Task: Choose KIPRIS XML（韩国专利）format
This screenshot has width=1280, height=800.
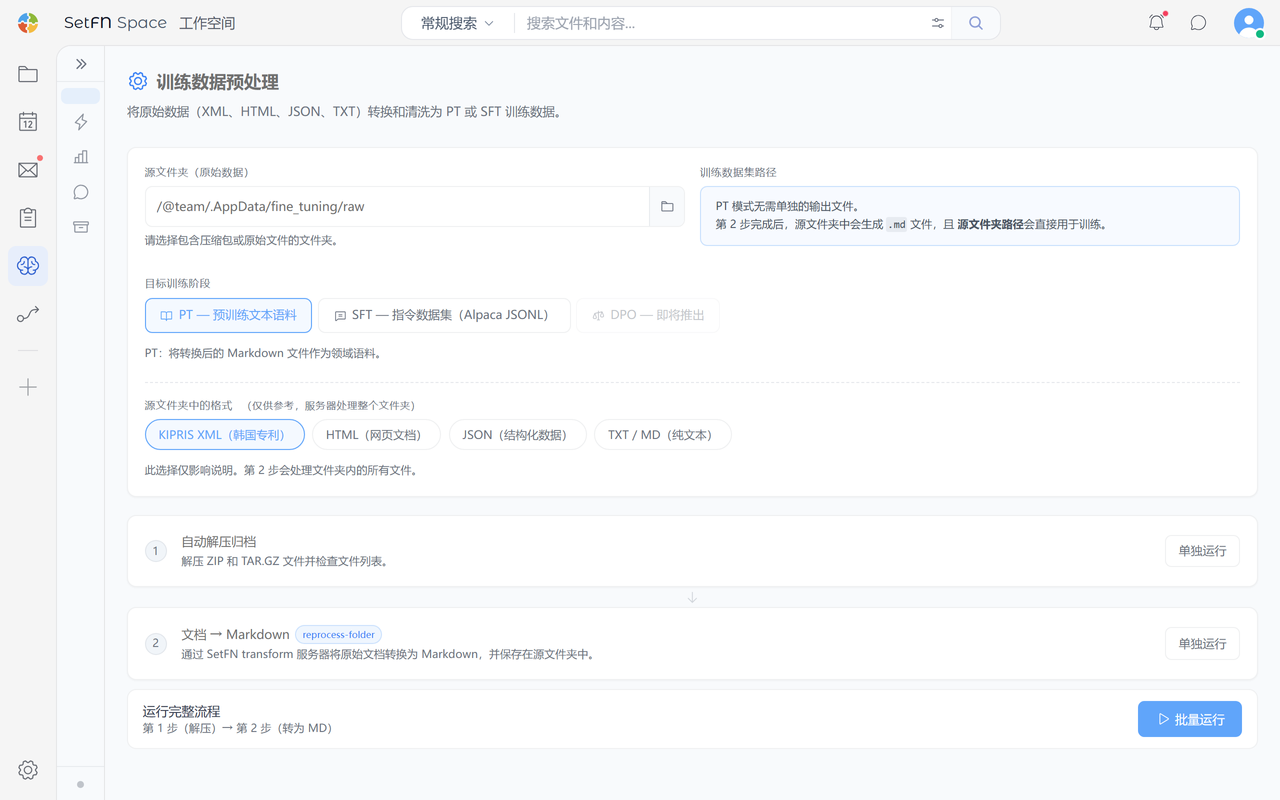Action: (x=224, y=435)
